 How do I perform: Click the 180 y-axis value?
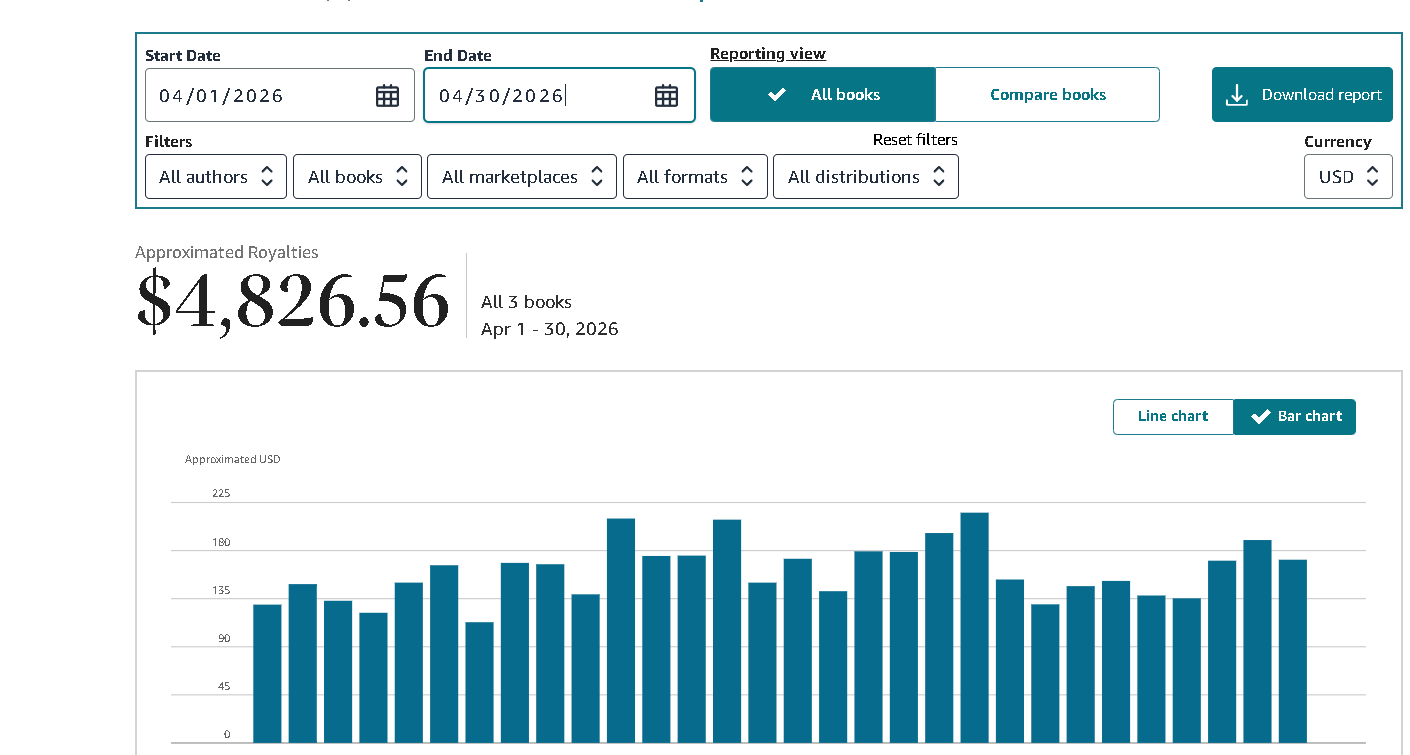(x=221, y=543)
